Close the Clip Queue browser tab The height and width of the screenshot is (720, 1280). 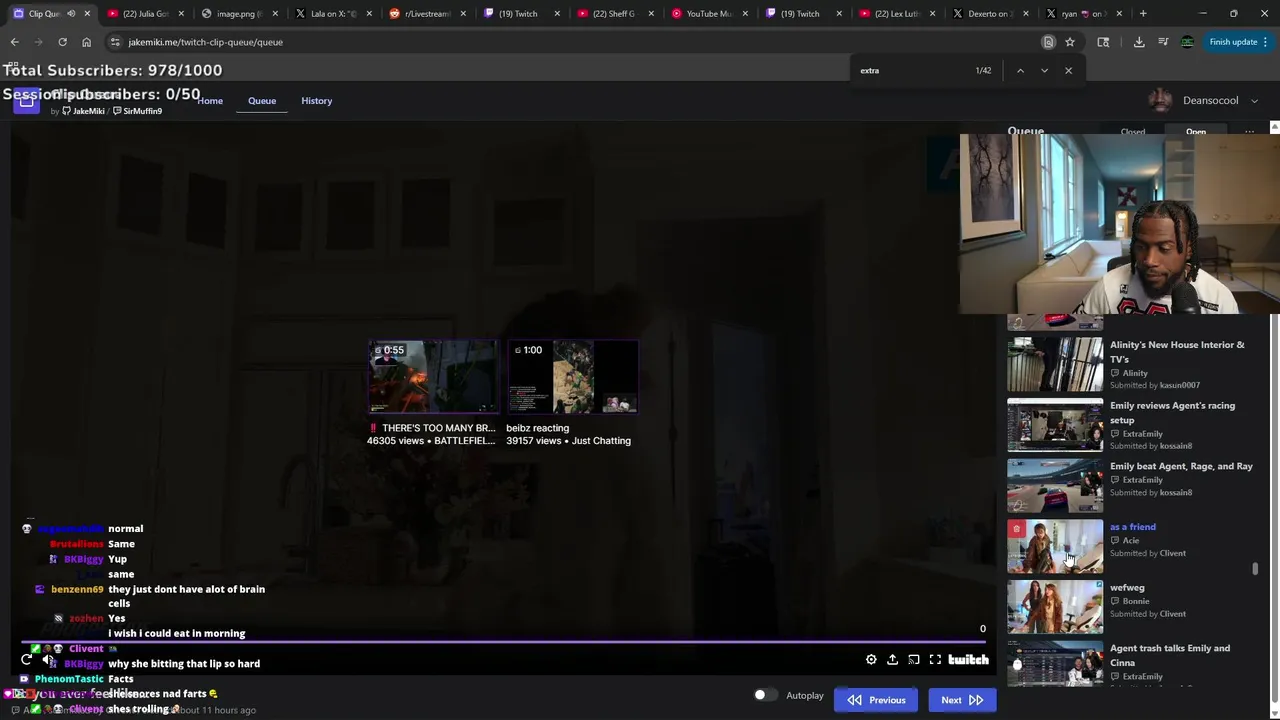point(87,13)
